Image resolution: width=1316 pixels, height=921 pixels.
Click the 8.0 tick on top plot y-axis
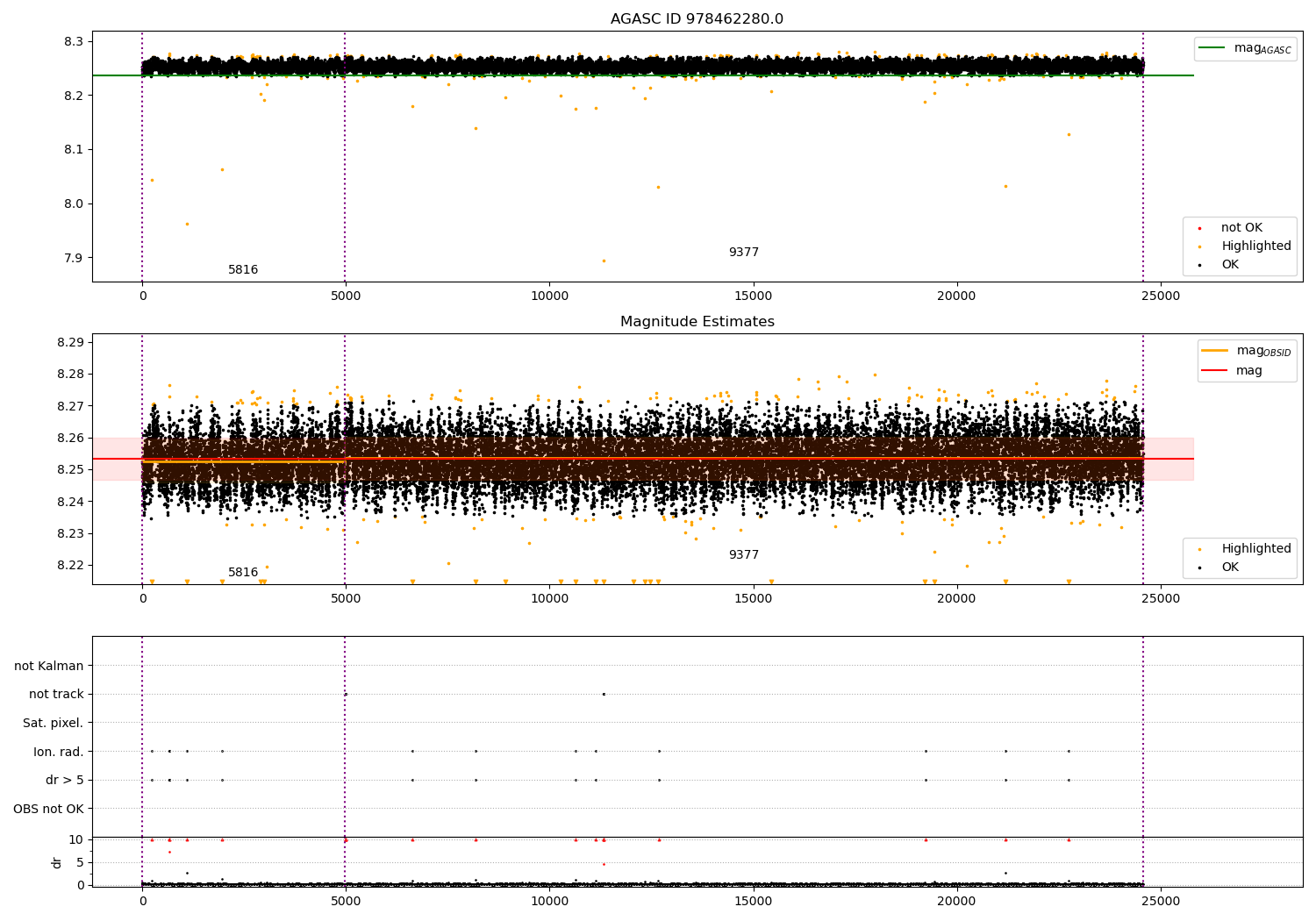74,203
